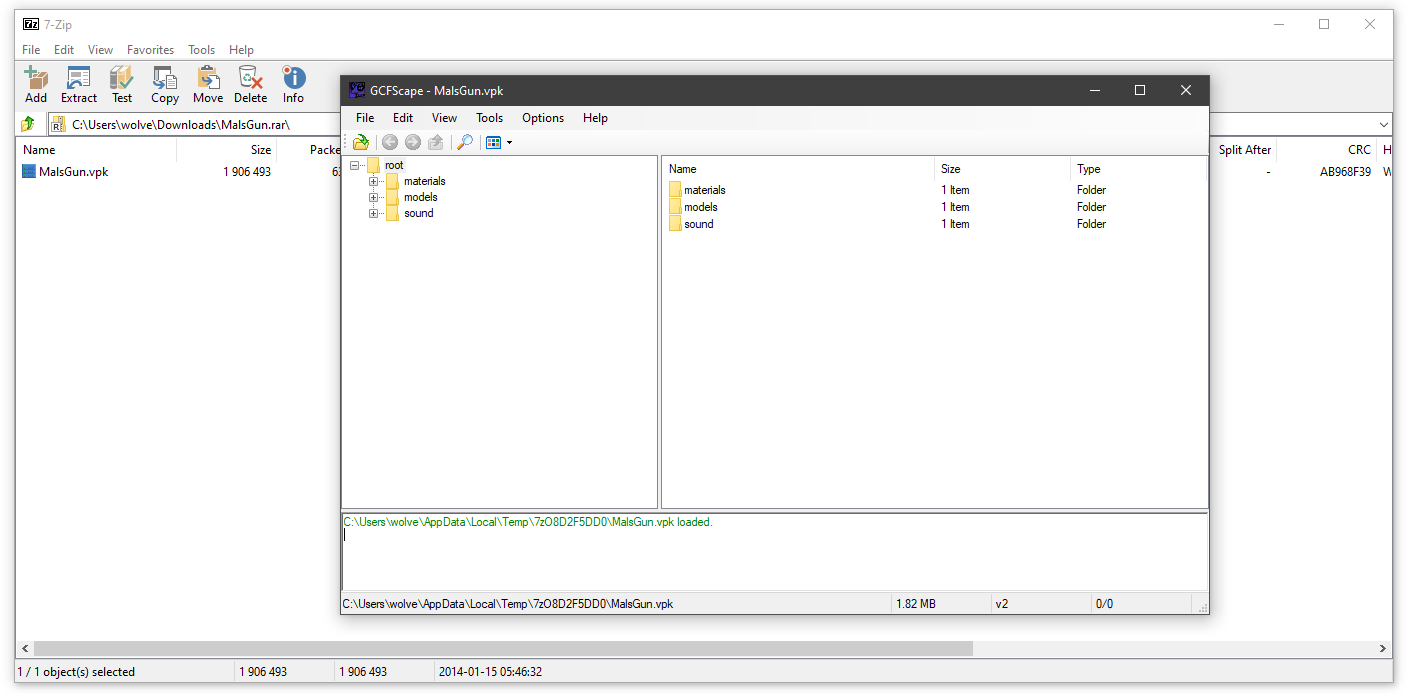Click the GCFScape log output pane
1408x694 pixels.
pyautogui.click(x=775, y=551)
